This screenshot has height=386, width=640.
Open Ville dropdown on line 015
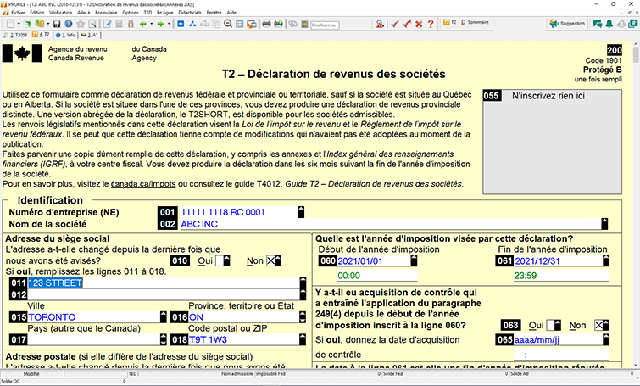(163, 317)
